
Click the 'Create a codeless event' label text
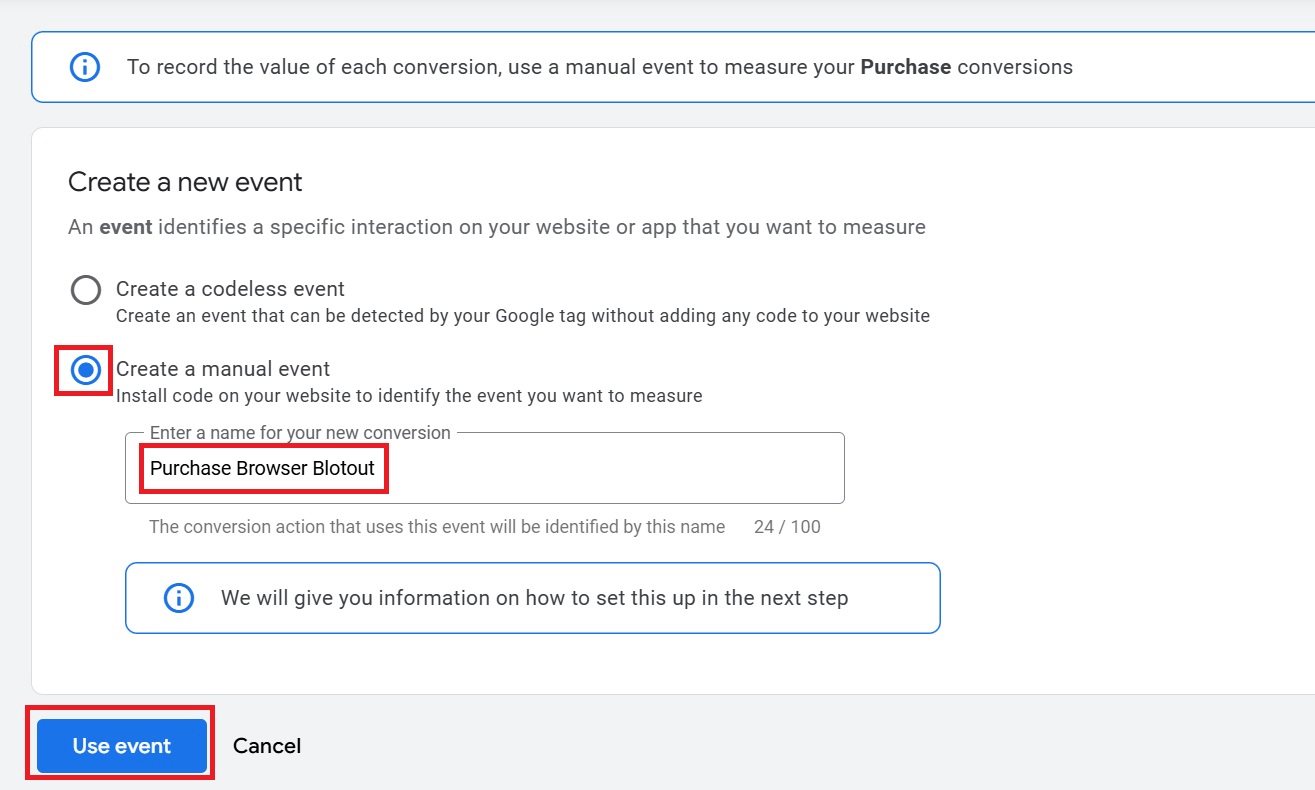coord(230,289)
